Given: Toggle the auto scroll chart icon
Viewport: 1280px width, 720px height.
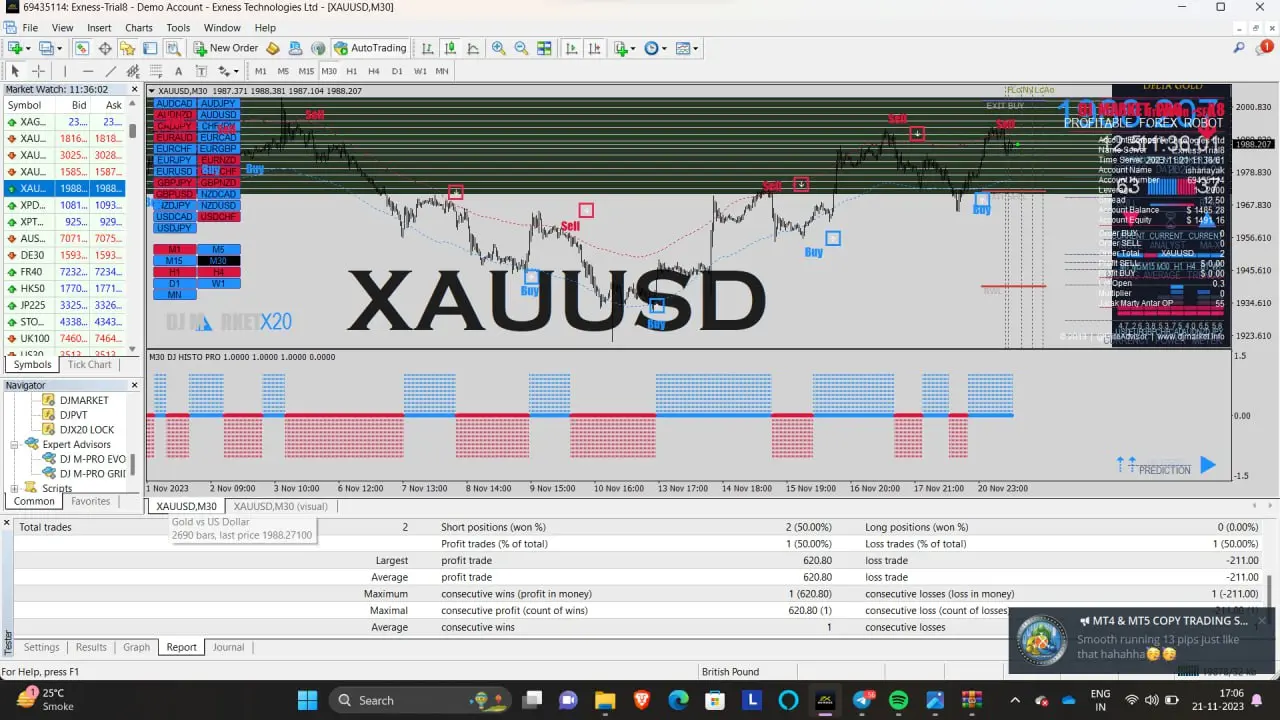Looking at the screenshot, I should click(571, 48).
